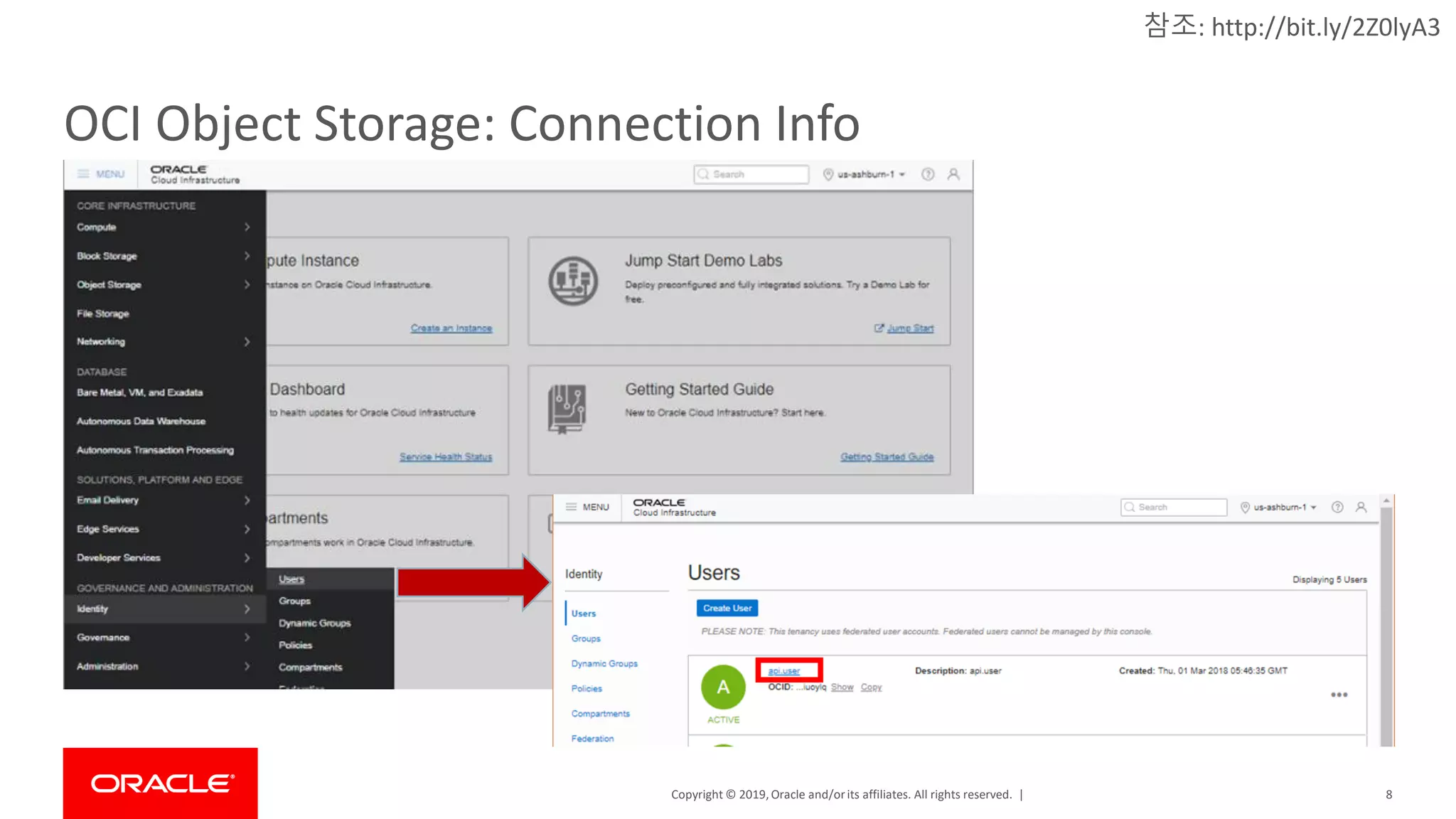Choose Dynamic Groups in the Identity submenu
Viewport: 1456px width, 819px height.
click(x=314, y=623)
